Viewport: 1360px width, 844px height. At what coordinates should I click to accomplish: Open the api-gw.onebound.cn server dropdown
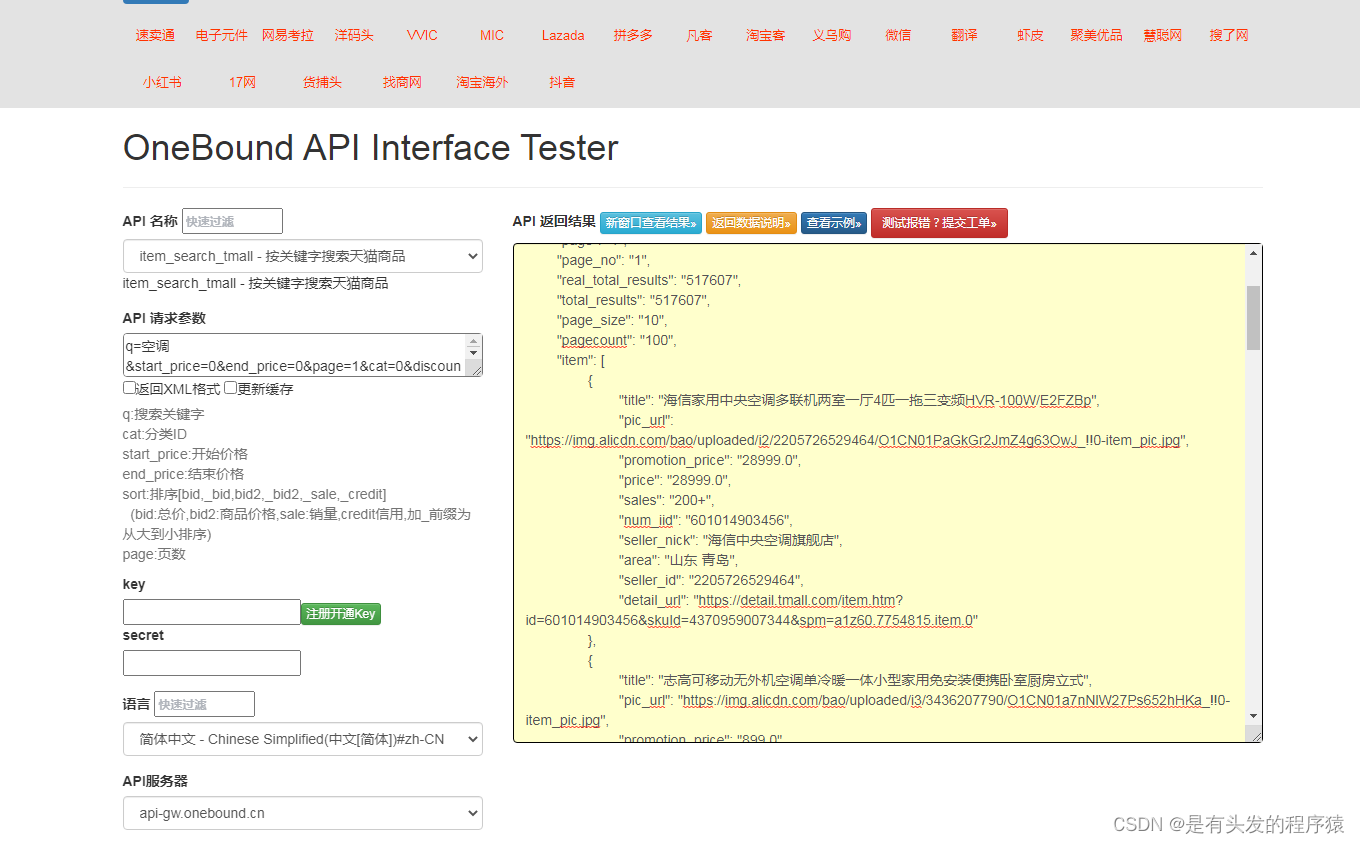[x=303, y=813]
